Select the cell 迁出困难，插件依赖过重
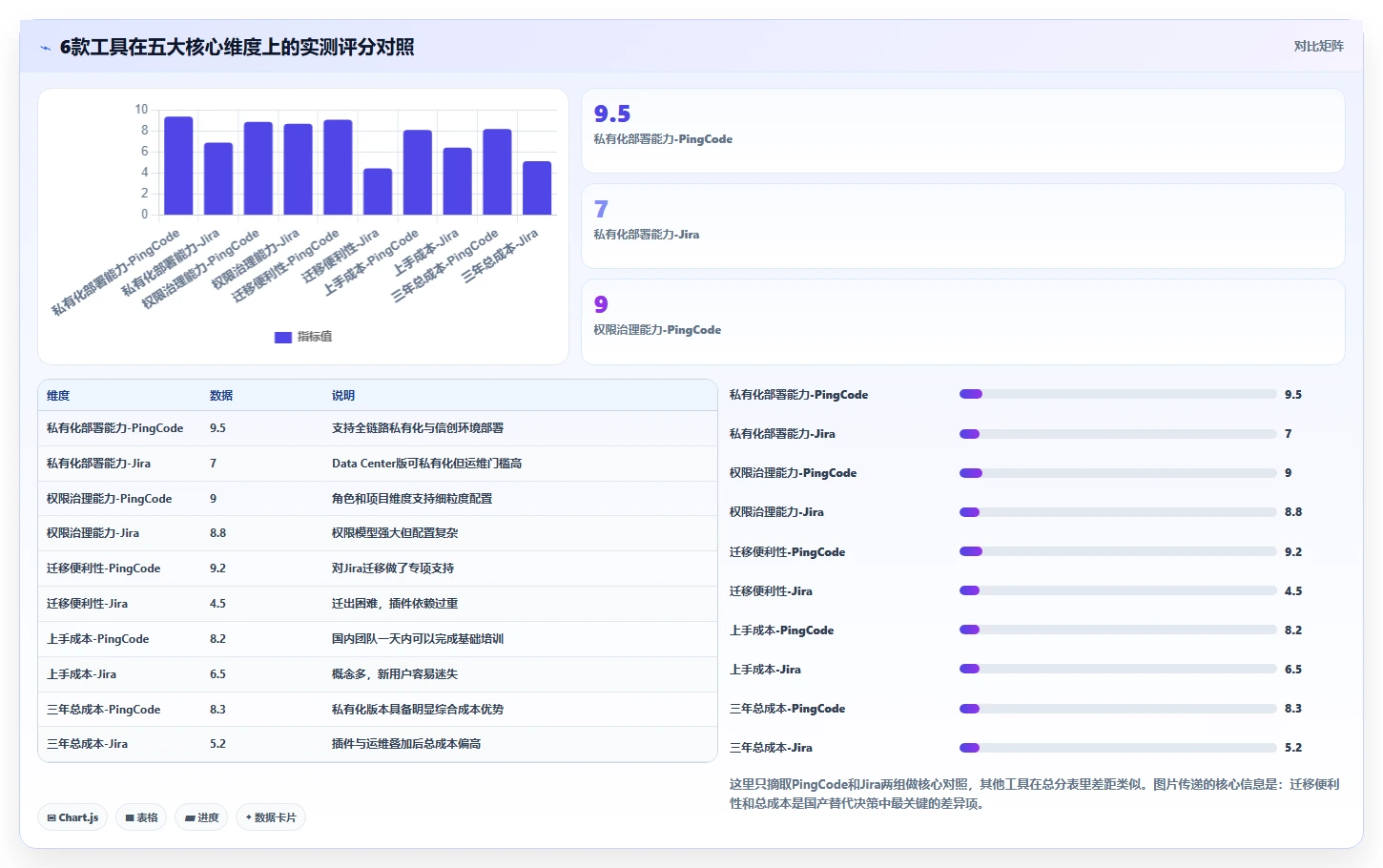The image size is (1383, 868). coord(395,604)
